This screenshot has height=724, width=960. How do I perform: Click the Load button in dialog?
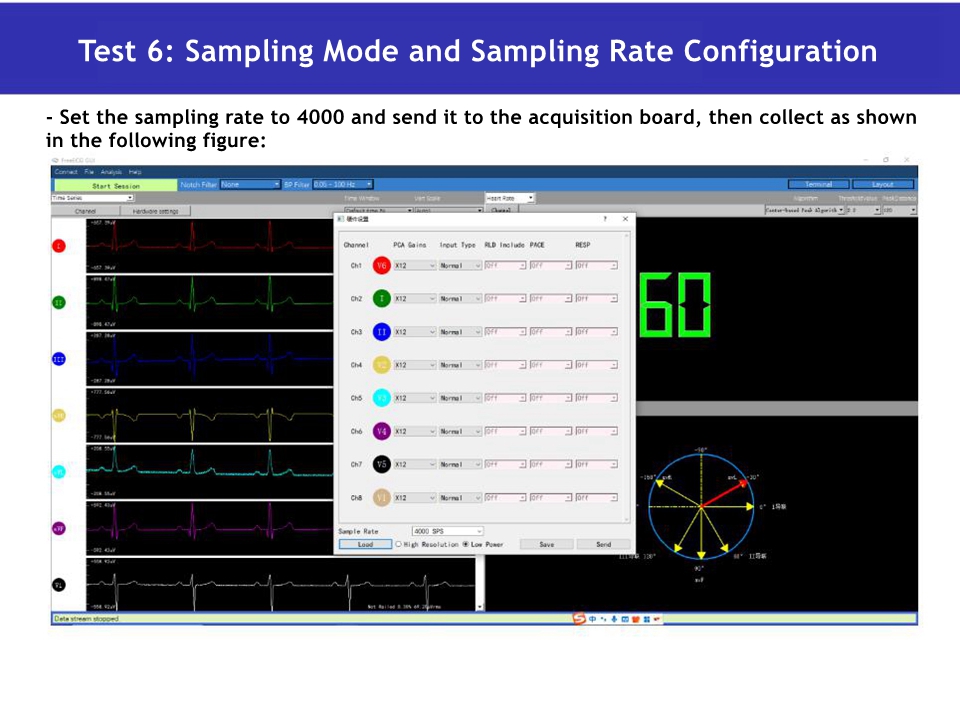click(364, 545)
